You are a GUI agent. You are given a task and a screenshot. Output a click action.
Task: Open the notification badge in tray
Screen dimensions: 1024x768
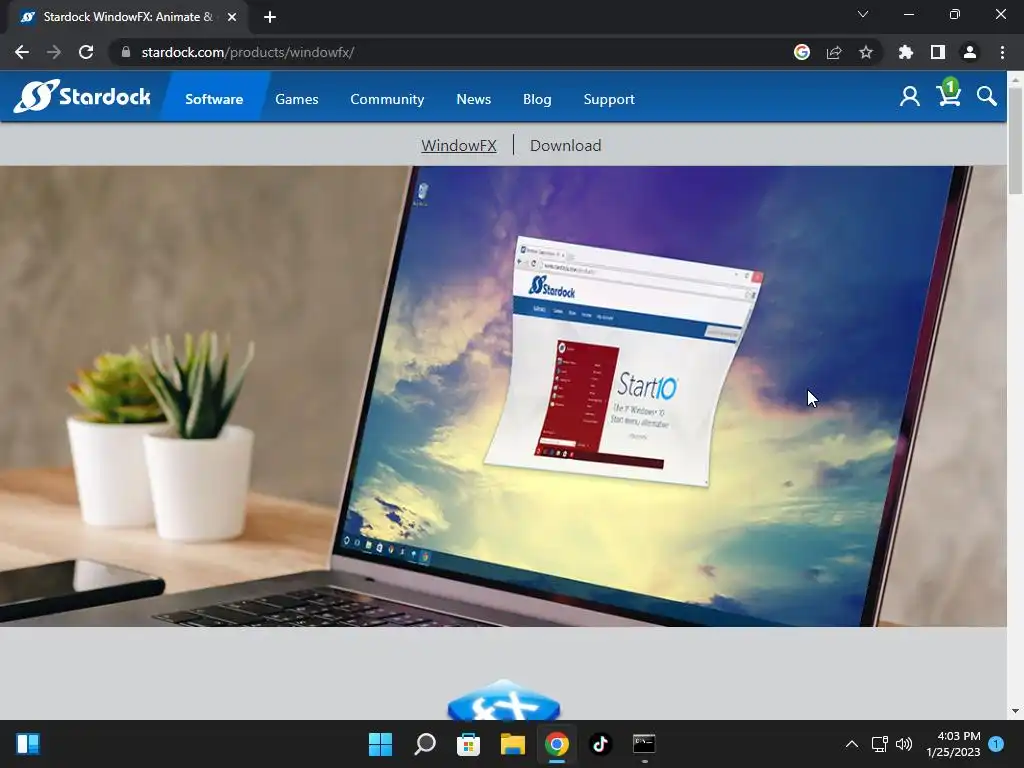(996, 743)
